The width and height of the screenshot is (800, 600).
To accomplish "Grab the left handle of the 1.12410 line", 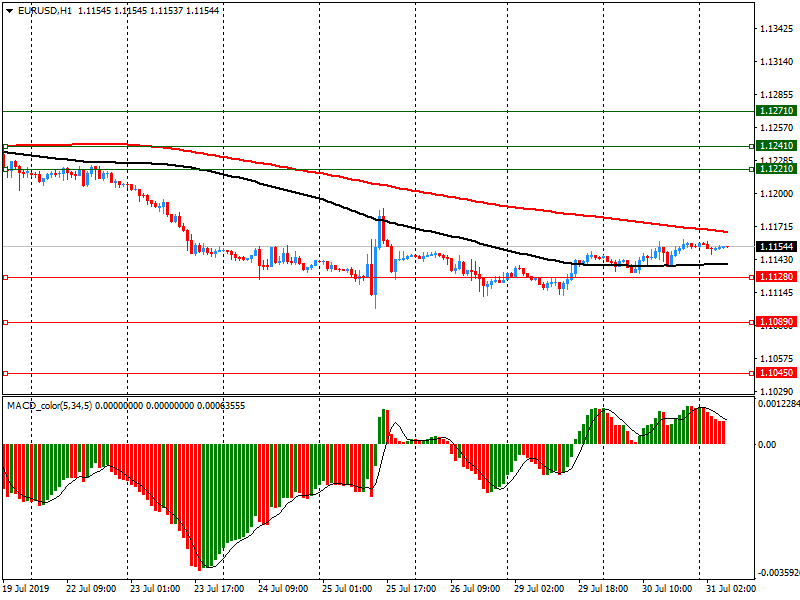I will [6, 146].
